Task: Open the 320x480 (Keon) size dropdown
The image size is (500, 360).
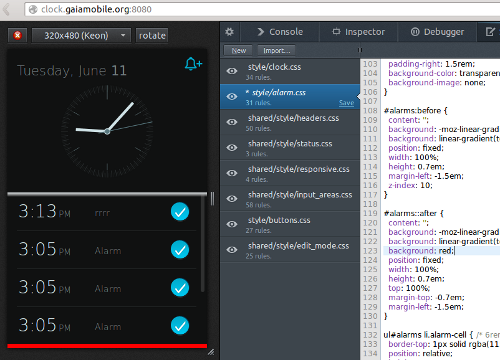Action: point(81,35)
